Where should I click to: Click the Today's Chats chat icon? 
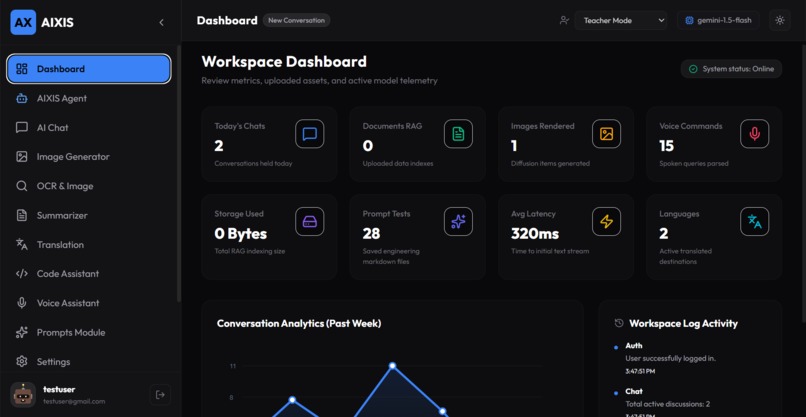click(309, 134)
